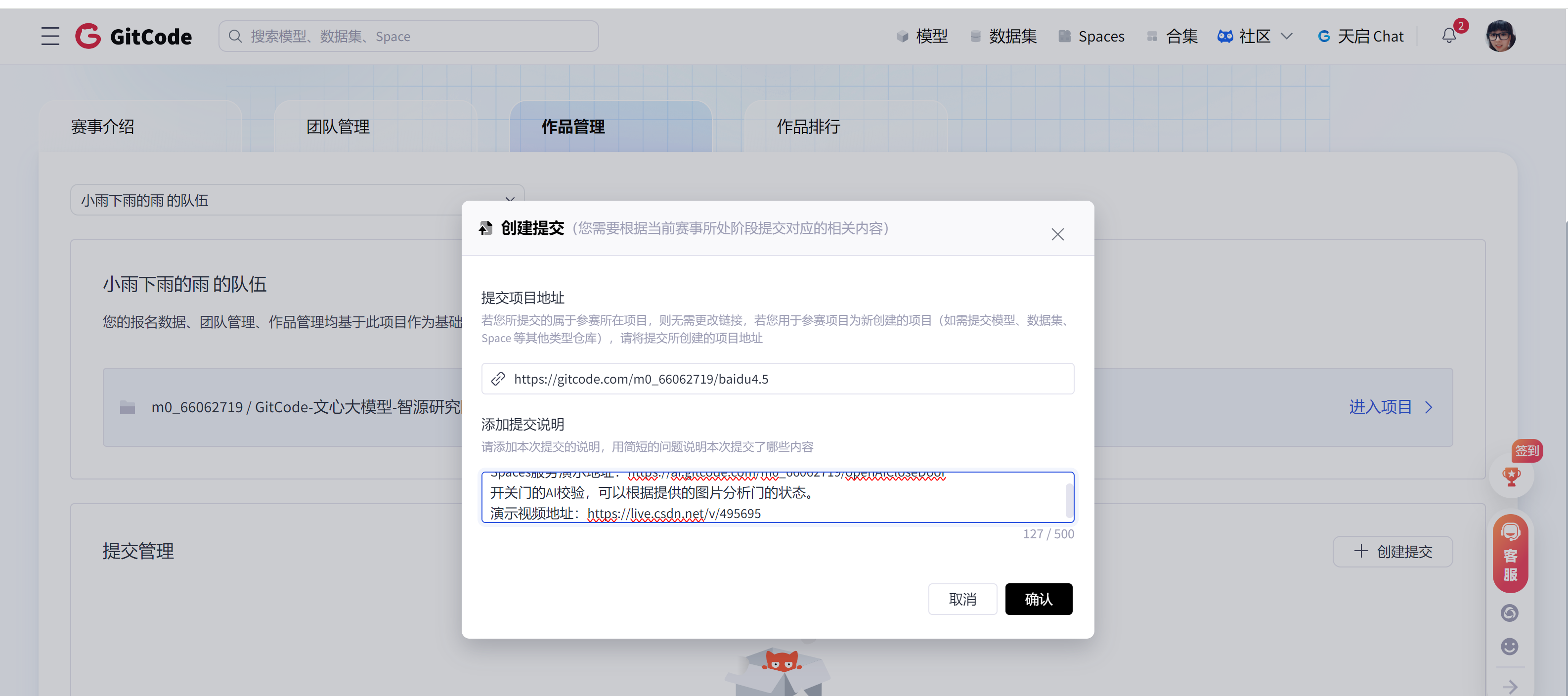The width and height of the screenshot is (1568, 696).
Task: Switch to the 团队管理 tab
Action: pyautogui.click(x=338, y=127)
